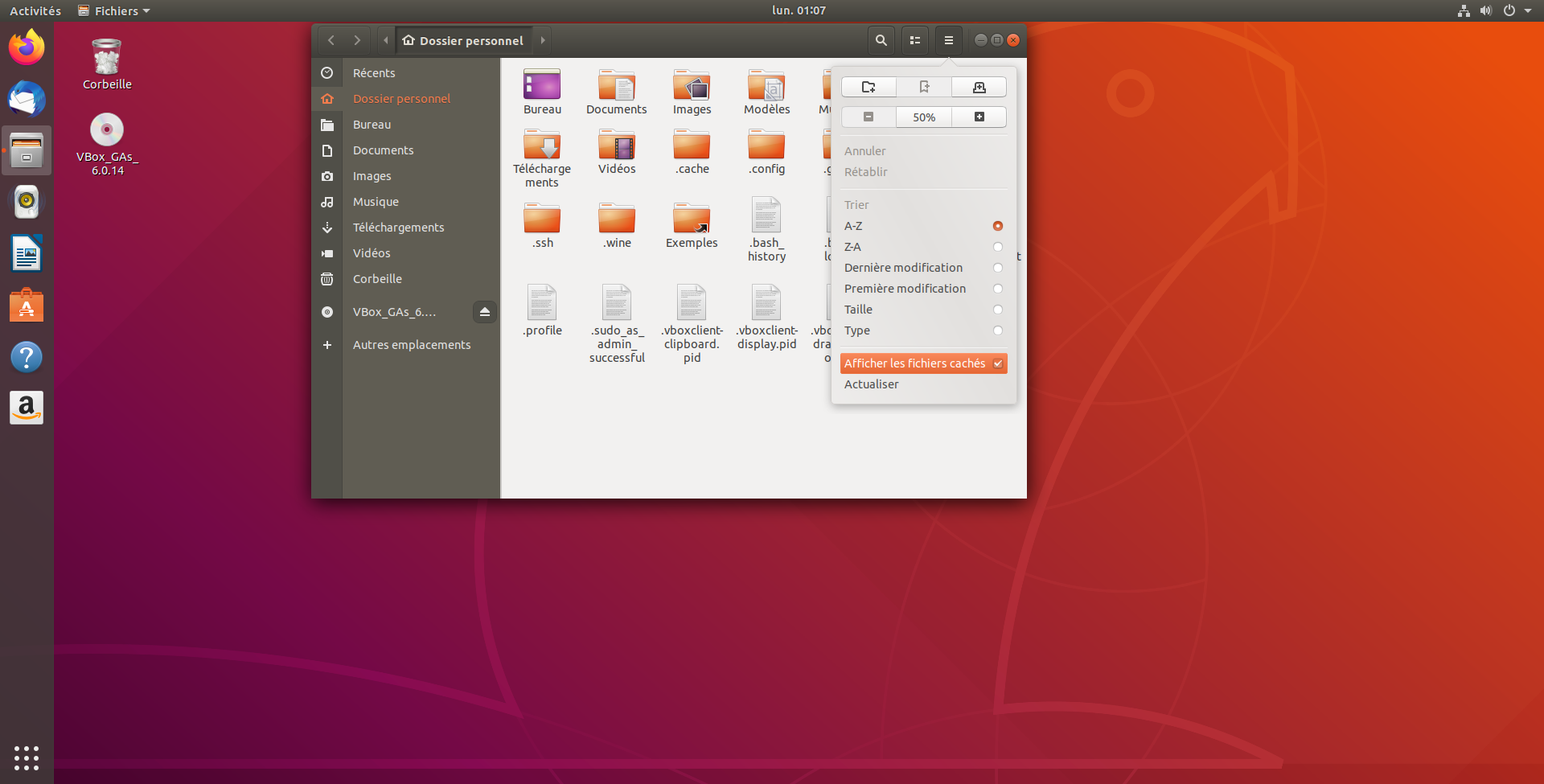Sort by Première modification
The width and height of the screenshot is (1544, 784).
pos(924,289)
